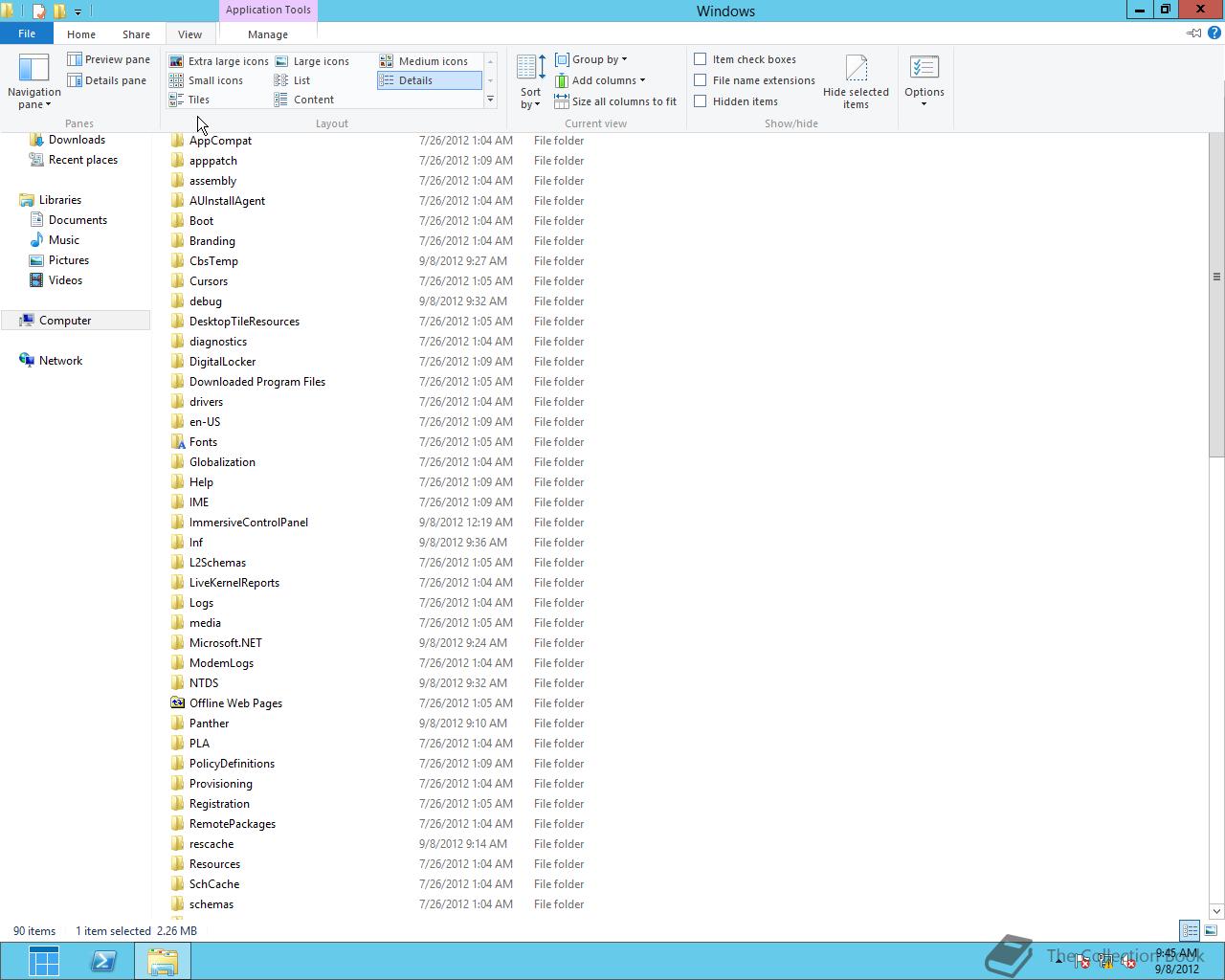Expand the Group by dropdown
The width and height of the screenshot is (1225, 980).
(591, 59)
